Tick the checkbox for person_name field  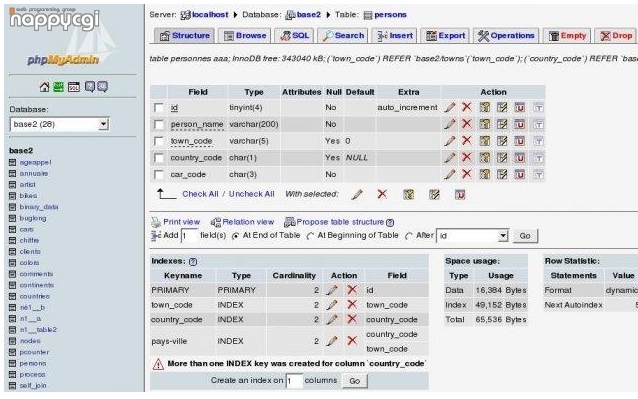click(159, 124)
